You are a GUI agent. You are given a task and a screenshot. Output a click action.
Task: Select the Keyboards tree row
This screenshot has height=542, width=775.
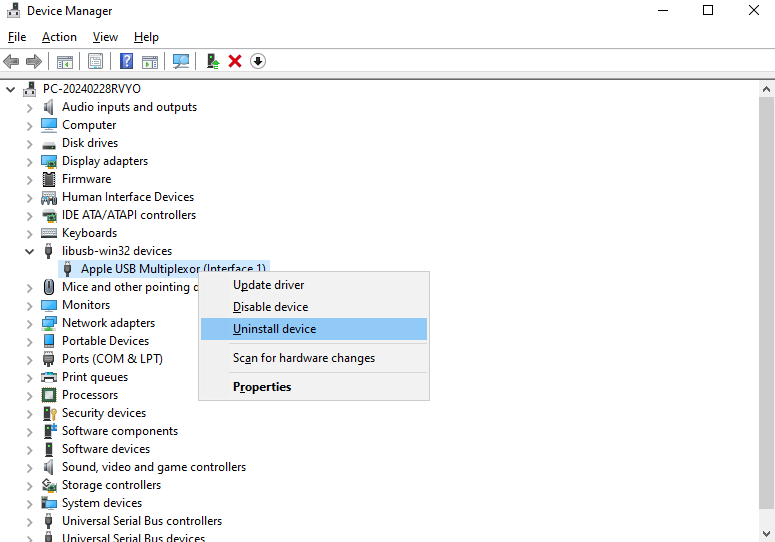(x=89, y=233)
